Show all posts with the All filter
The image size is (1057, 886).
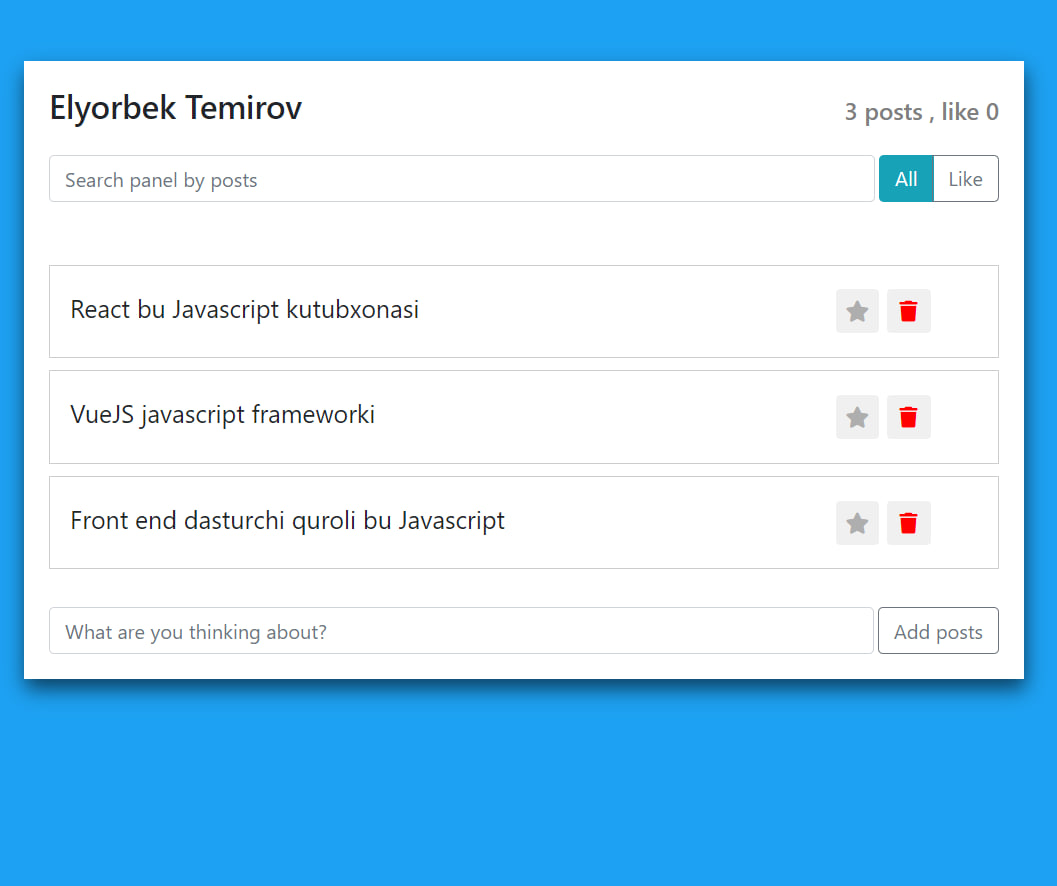click(906, 179)
